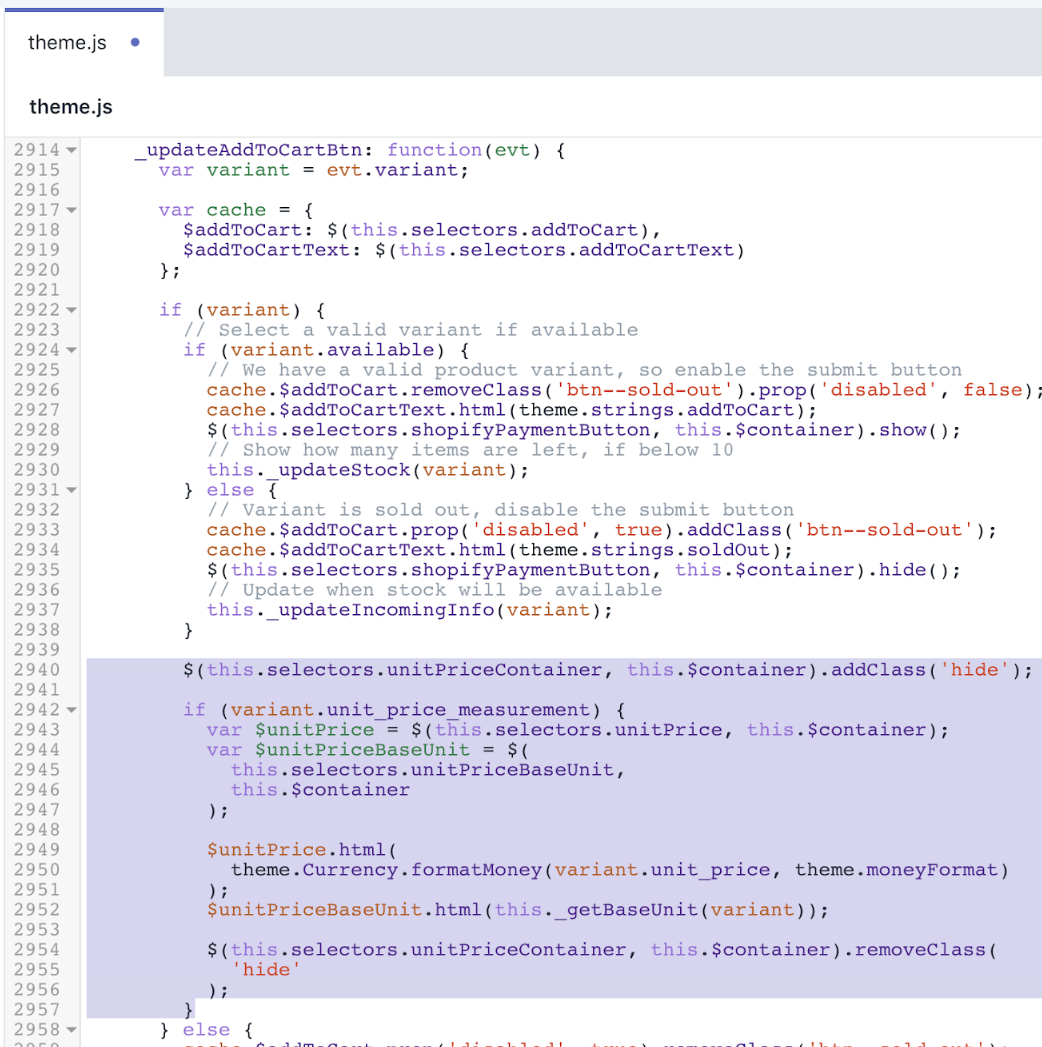Collapse the _updateAddToCartBtn function at line 2914
Screen dimensions: 1042x1047
[x=71, y=150]
